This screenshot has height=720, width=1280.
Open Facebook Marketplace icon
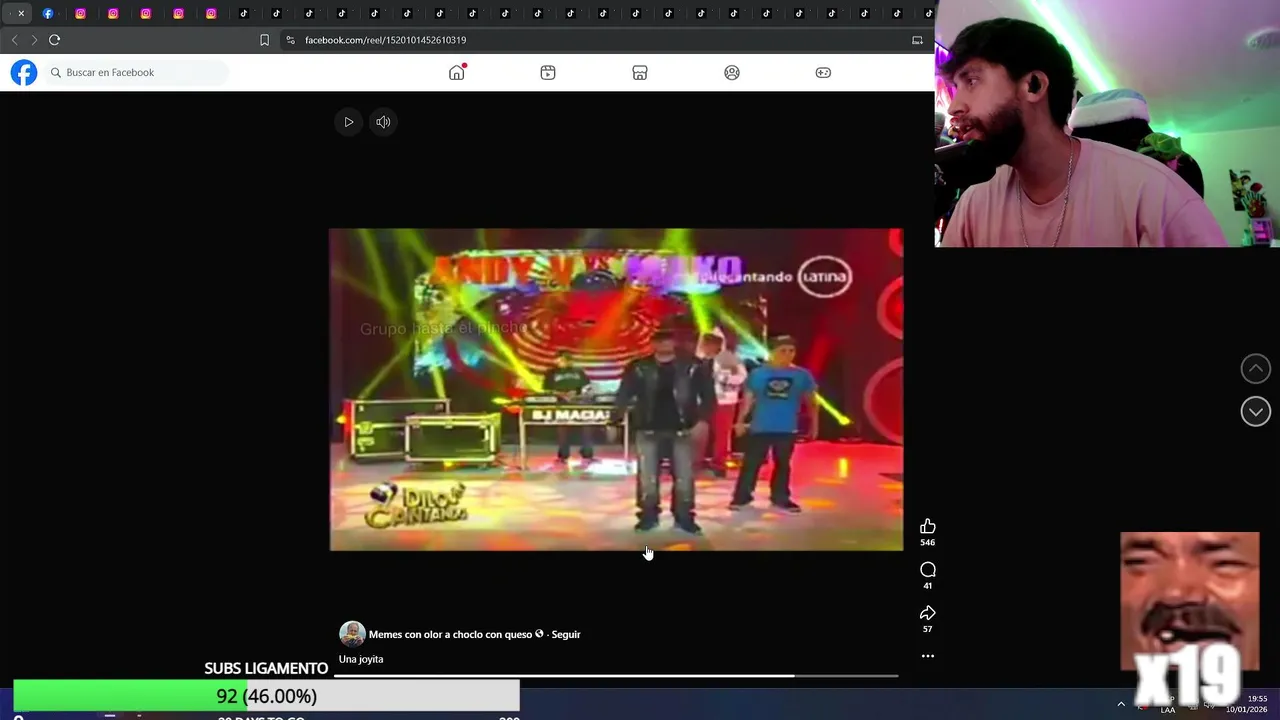(x=640, y=72)
